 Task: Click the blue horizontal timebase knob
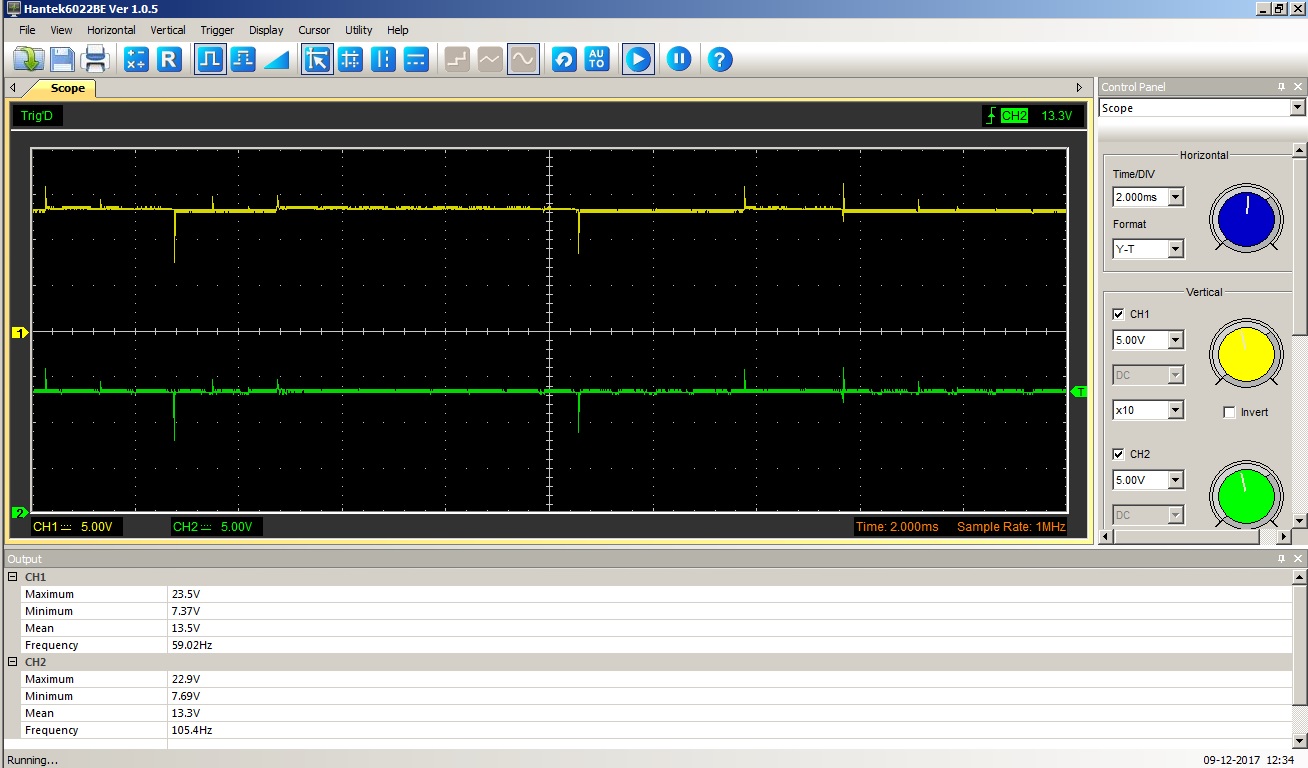click(x=1244, y=218)
